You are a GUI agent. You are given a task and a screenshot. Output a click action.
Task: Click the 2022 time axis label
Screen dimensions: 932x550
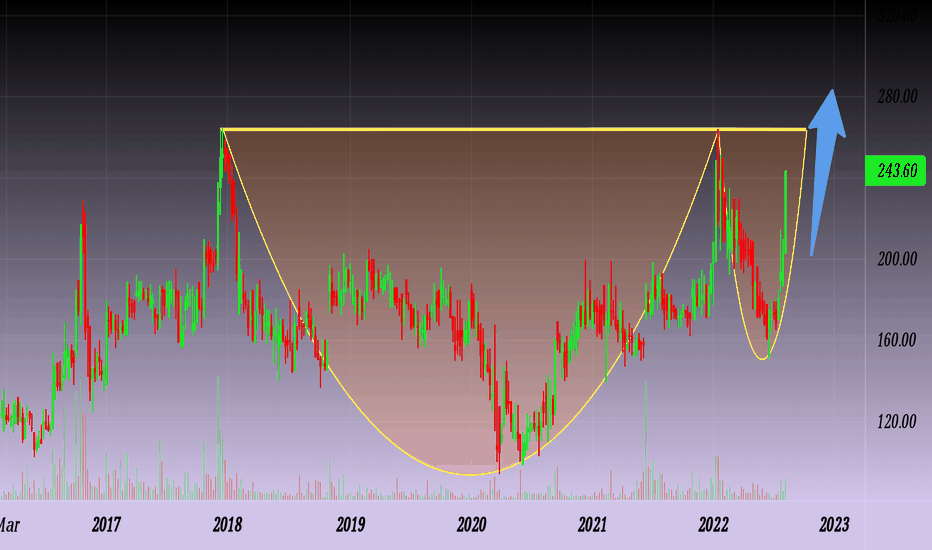[713, 524]
